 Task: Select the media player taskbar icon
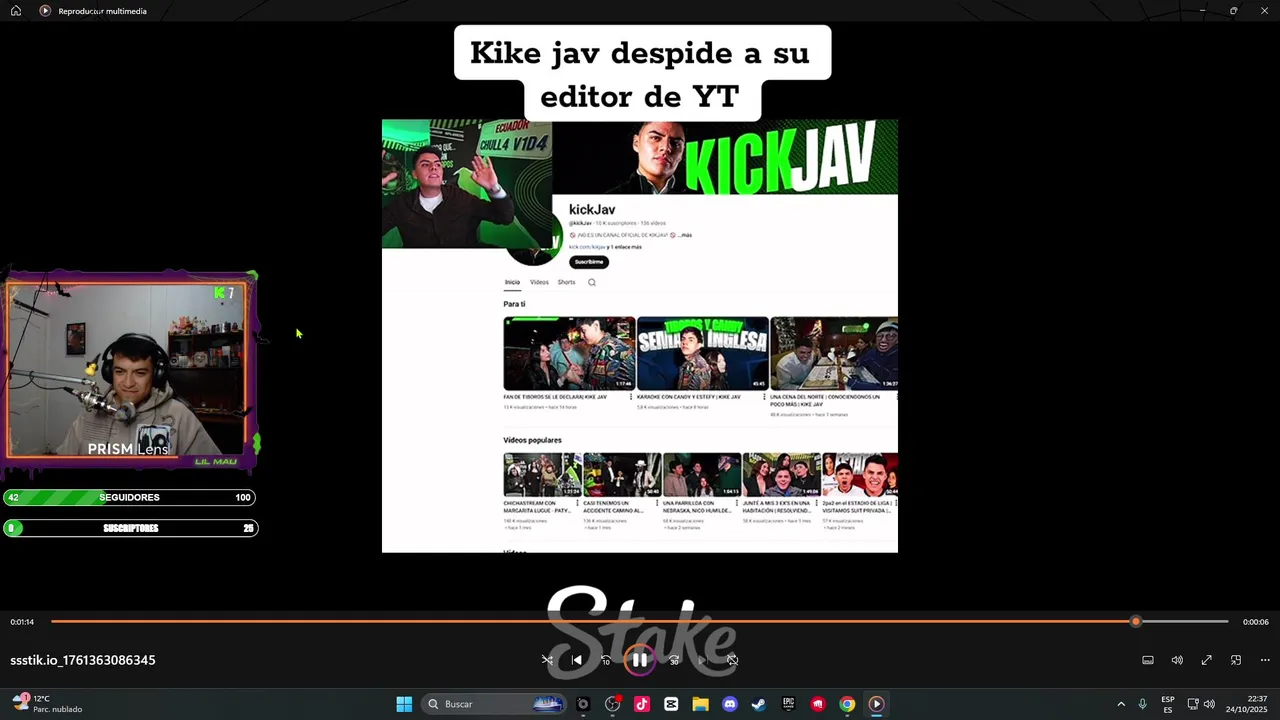(876, 704)
